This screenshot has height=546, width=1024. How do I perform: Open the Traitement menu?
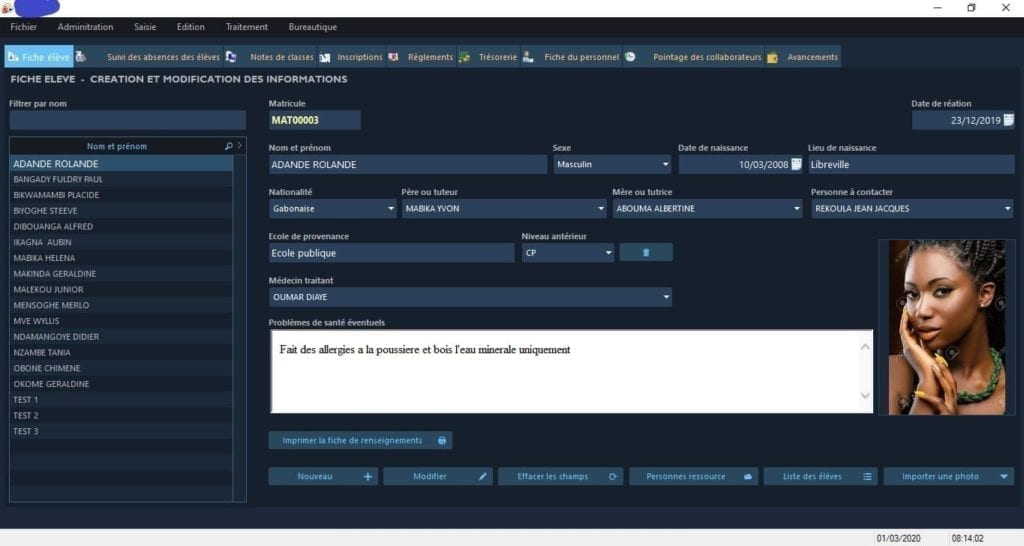246,27
